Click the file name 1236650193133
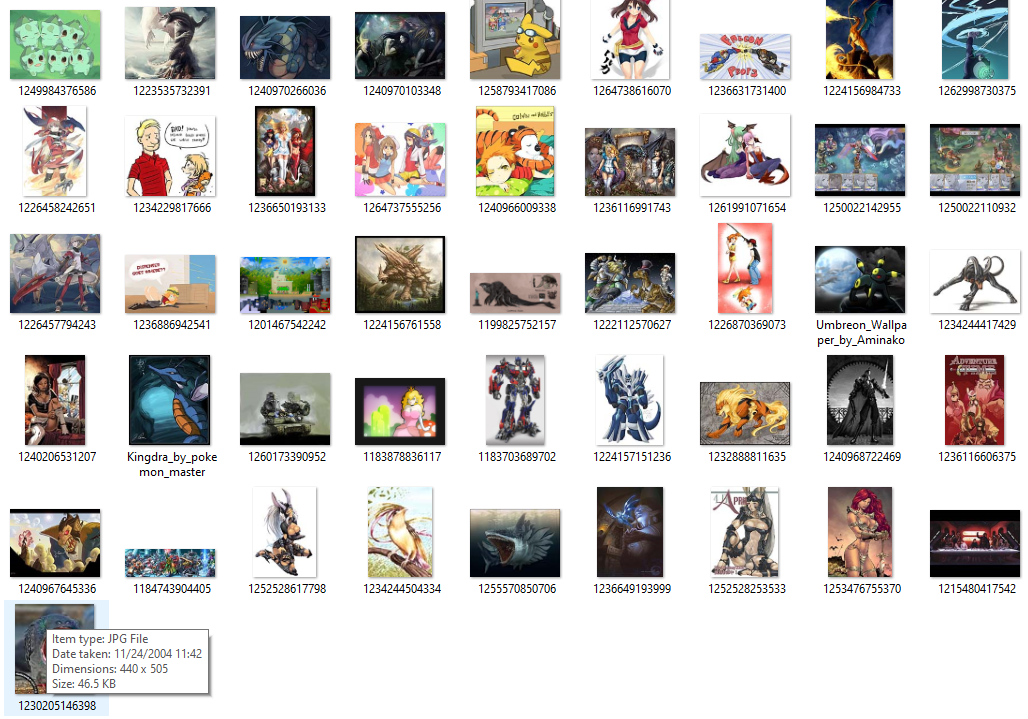The height and width of the screenshot is (719, 1028). 287,208
